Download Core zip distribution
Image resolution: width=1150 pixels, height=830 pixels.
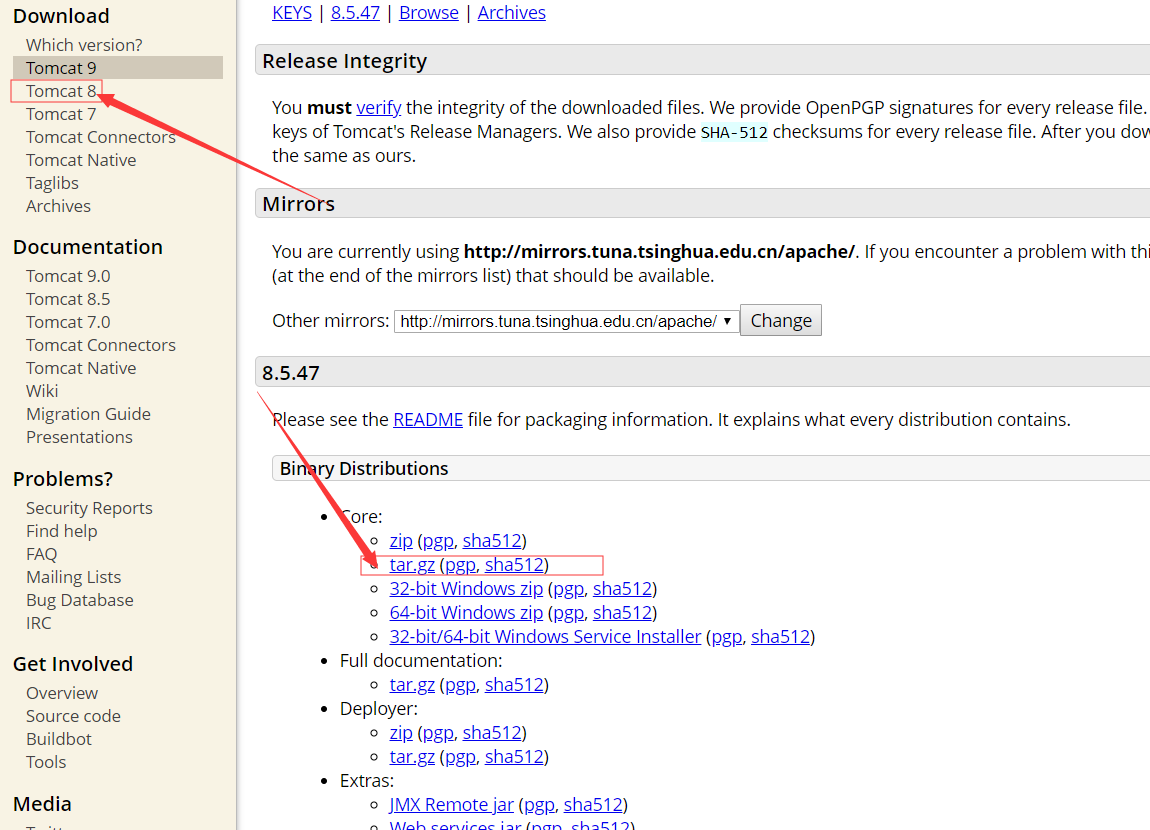click(401, 540)
